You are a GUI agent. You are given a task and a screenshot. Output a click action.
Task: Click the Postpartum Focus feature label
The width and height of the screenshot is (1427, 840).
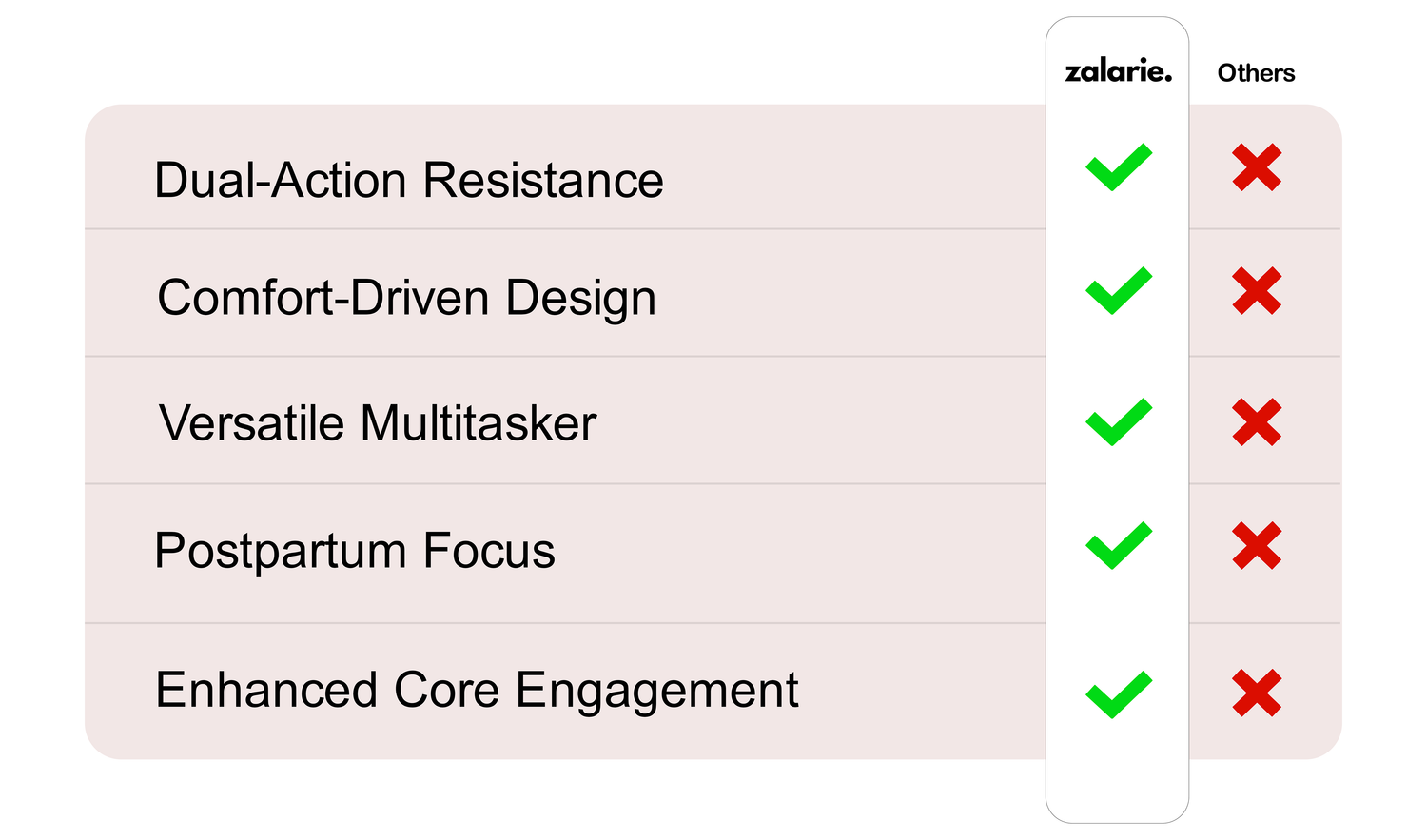pyautogui.click(x=354, y=551)
